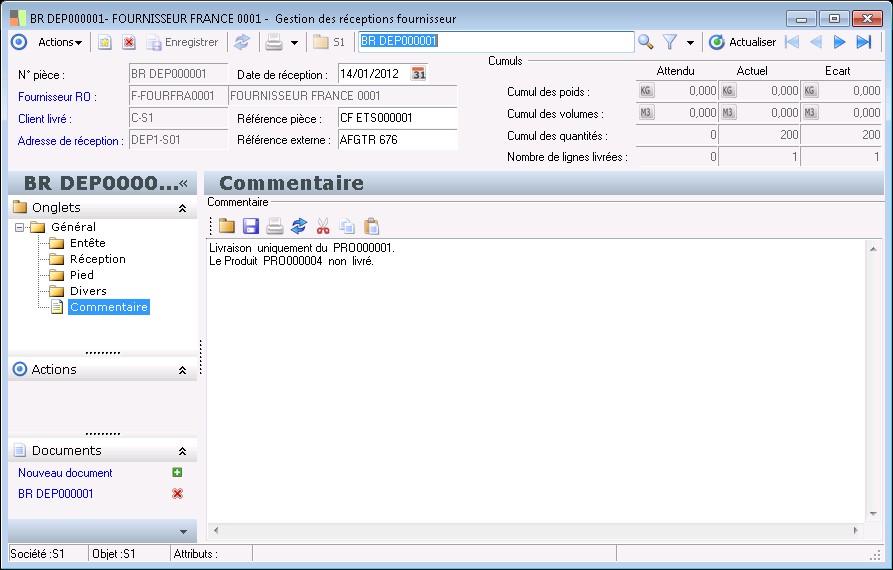The height and width of the screenshot is (570, 893).
Task: Close BR DEP000001 document with red X
Action: click(177, 494)
